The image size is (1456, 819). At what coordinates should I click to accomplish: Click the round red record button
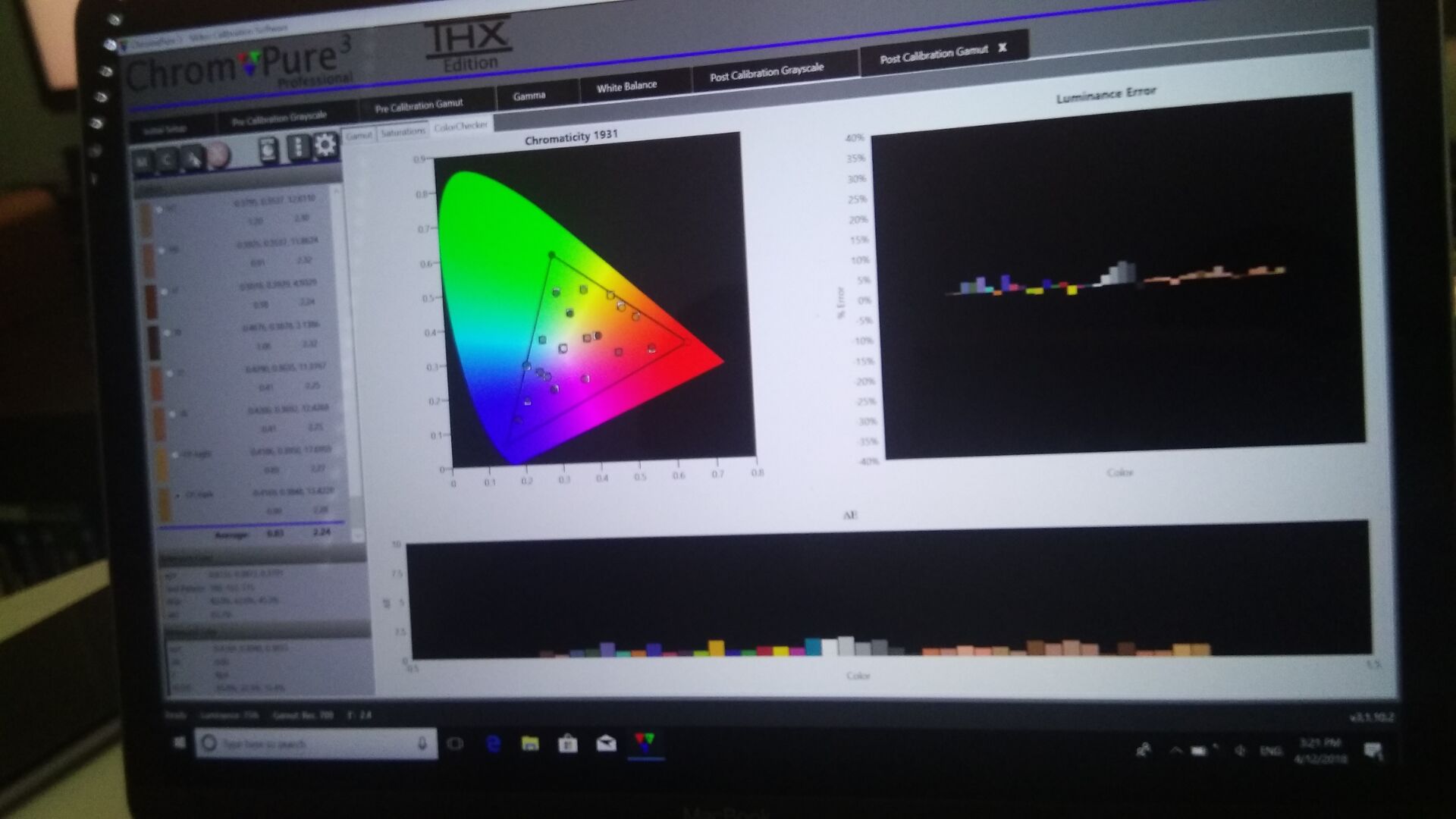pyautogui.click(x=218, y=155)
